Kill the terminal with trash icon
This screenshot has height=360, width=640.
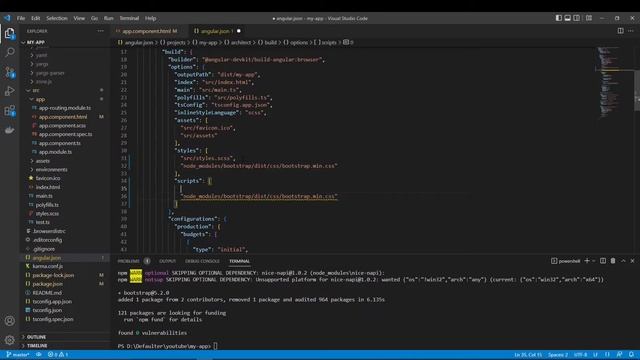(x=613, y=261)
